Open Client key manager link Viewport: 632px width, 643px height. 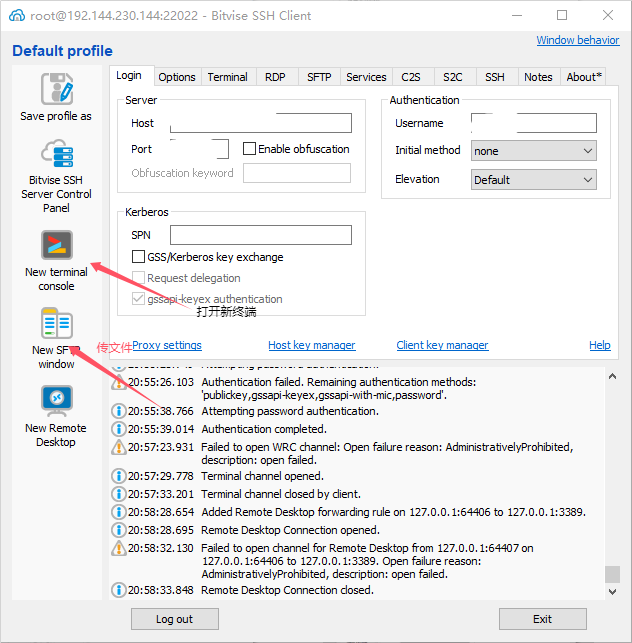click(x=443, y=345)
